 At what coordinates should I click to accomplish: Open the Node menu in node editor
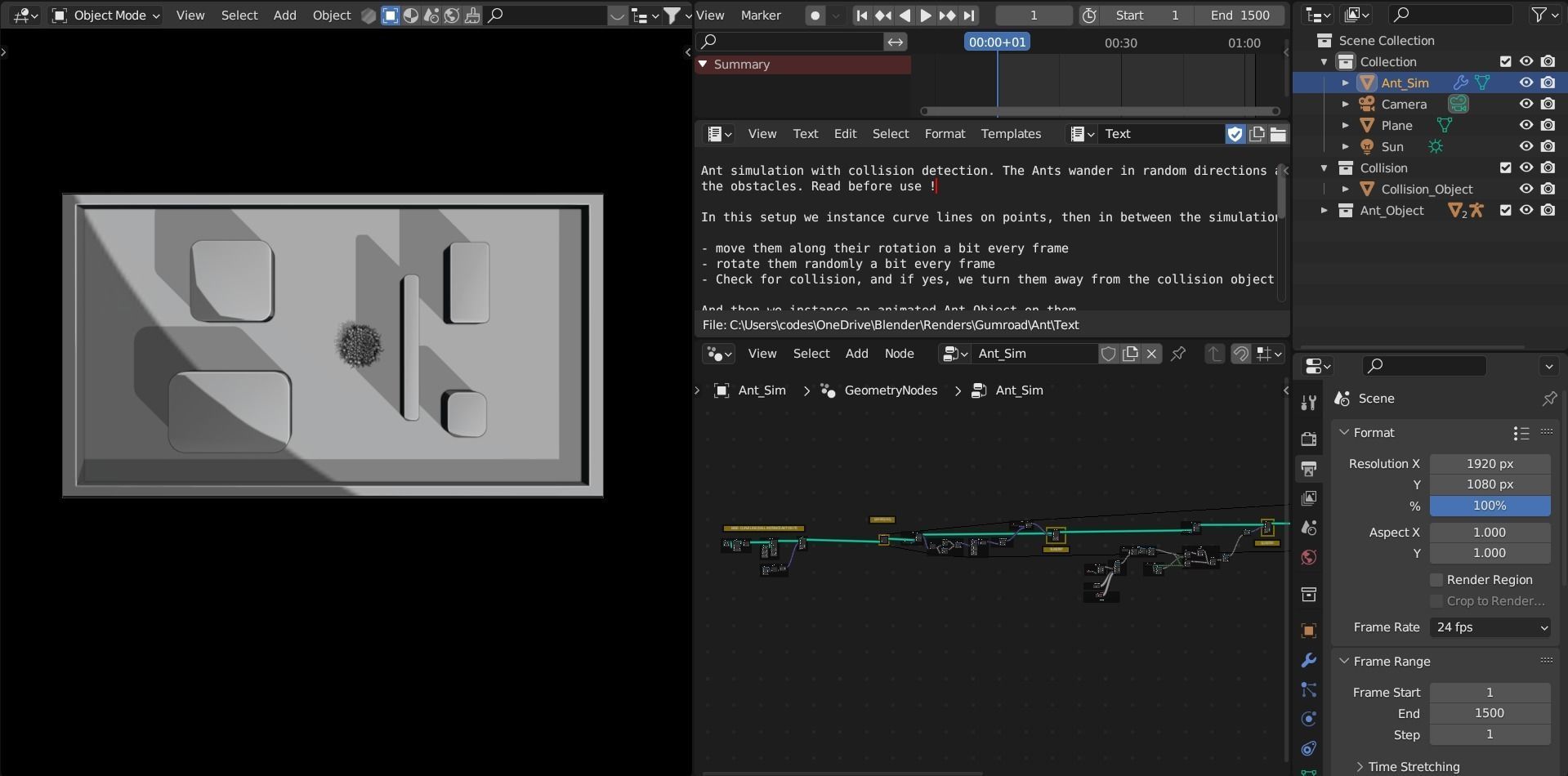coord(899,354)
